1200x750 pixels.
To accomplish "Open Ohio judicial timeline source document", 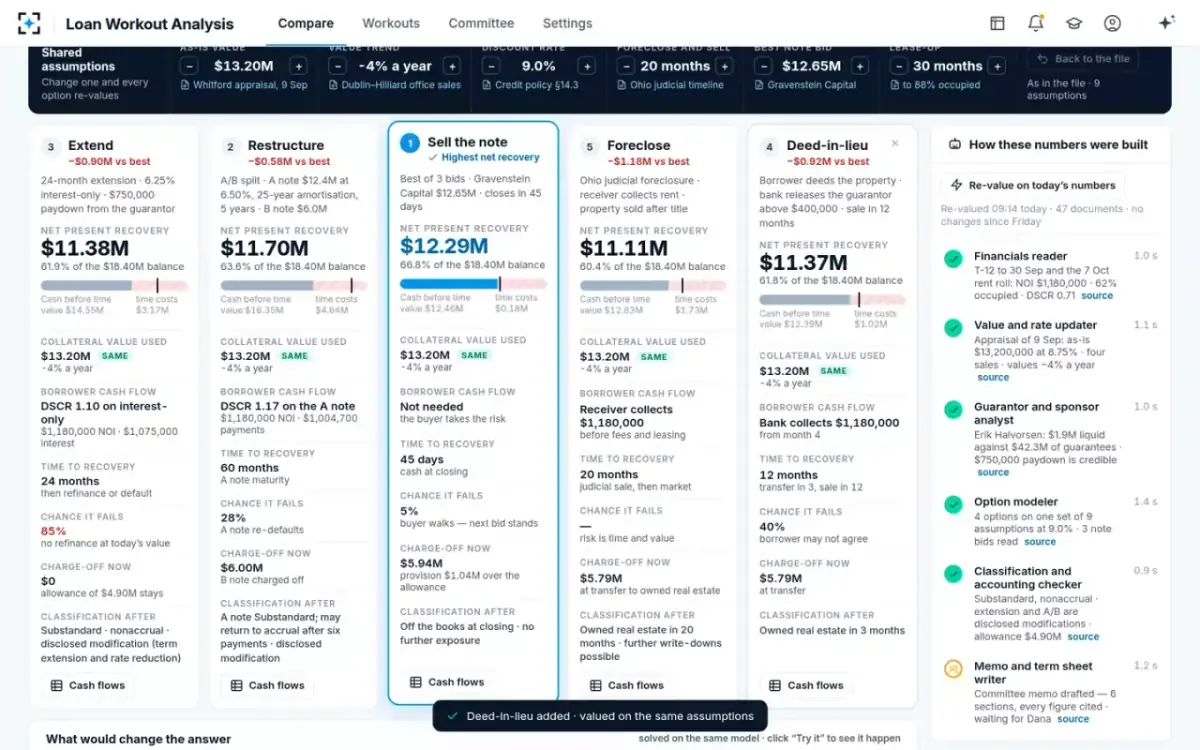I will click(x=670, y=85).
